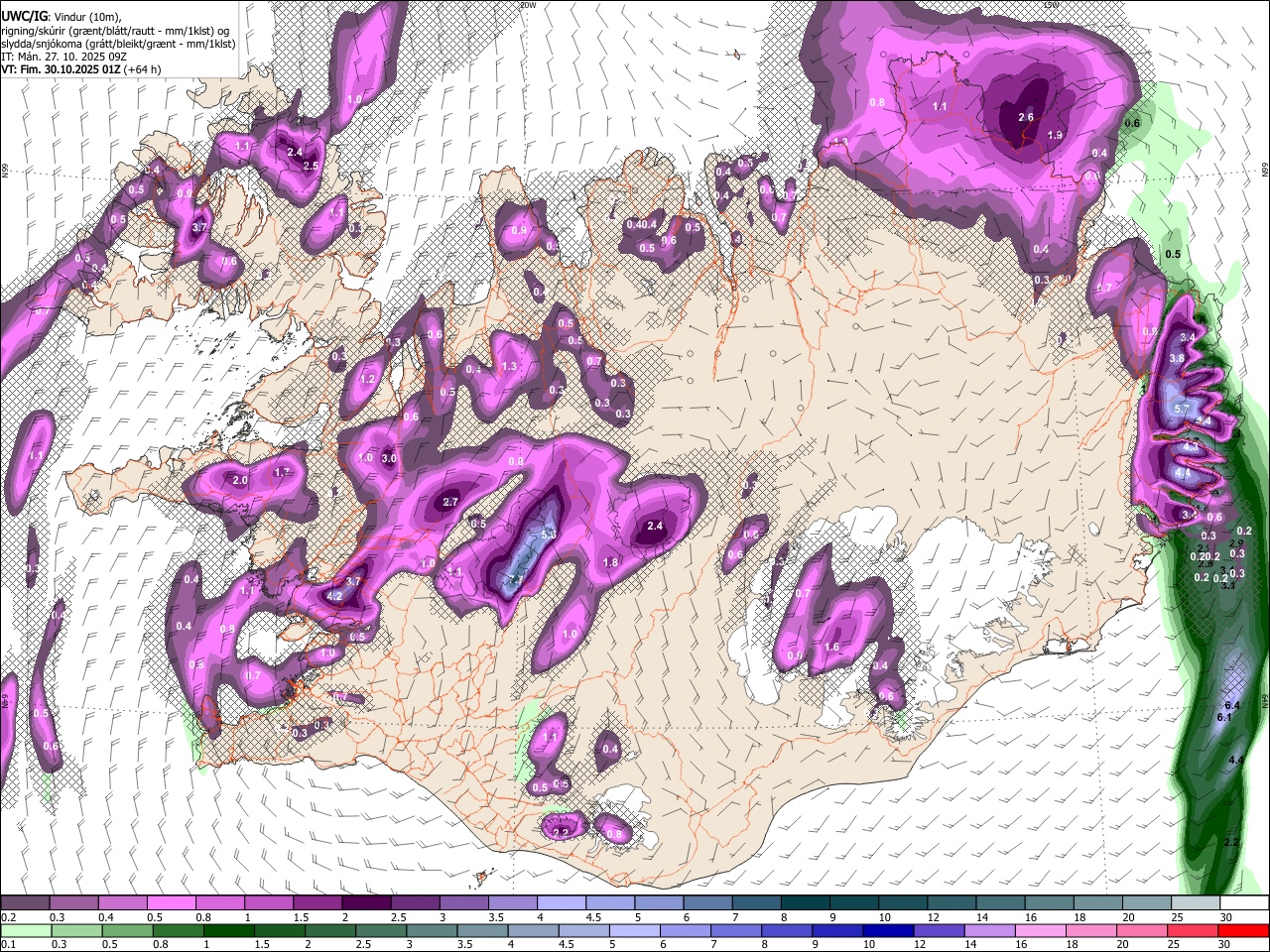Click the '6.4' value in eastern rain band
This screenshot has height=952, width=1270.
tap(1232, 705)
